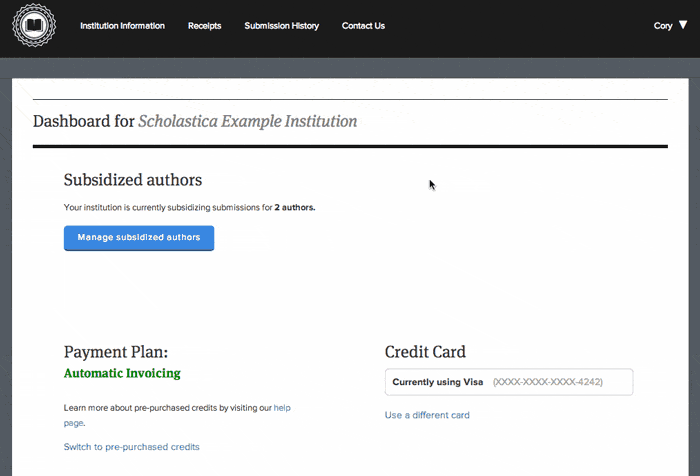Select the Automatic Invoicing plan text
This screenshot has height=476, width=700.
click(x=122, y=373)
